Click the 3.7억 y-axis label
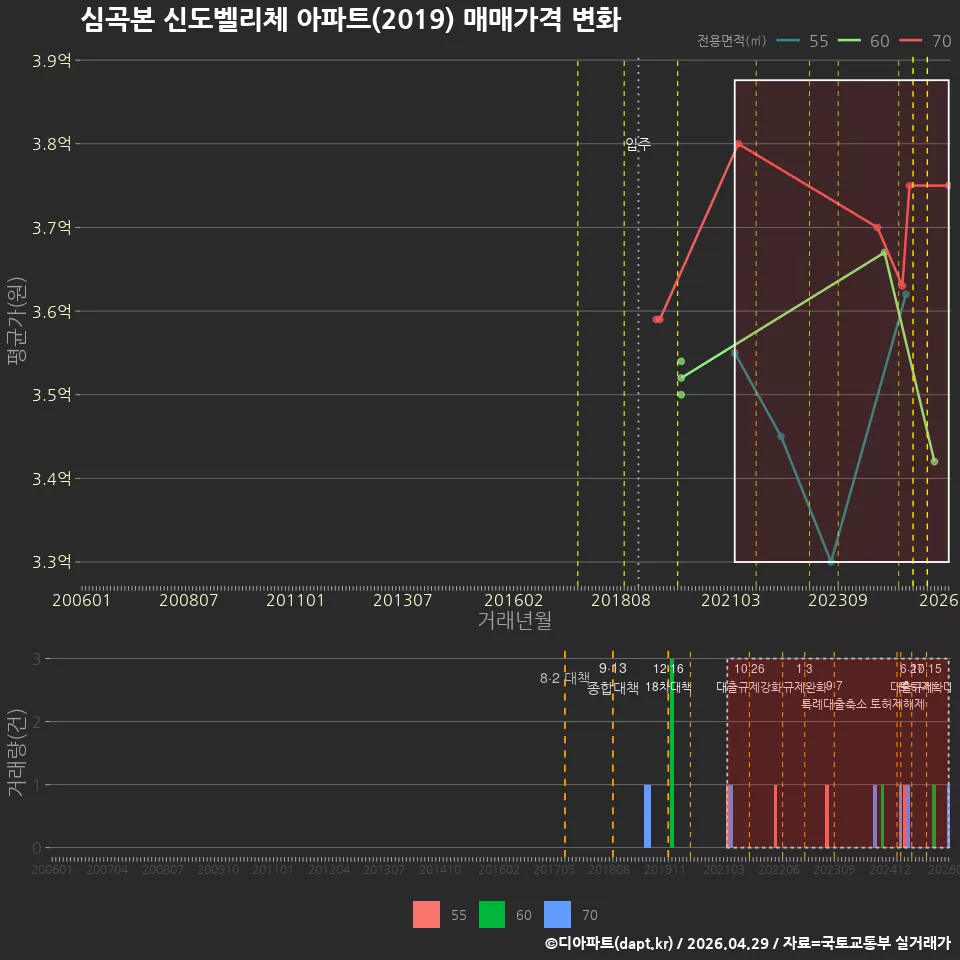Image resolution: width=960 pixels, height=960 pixels. point(51,228)
